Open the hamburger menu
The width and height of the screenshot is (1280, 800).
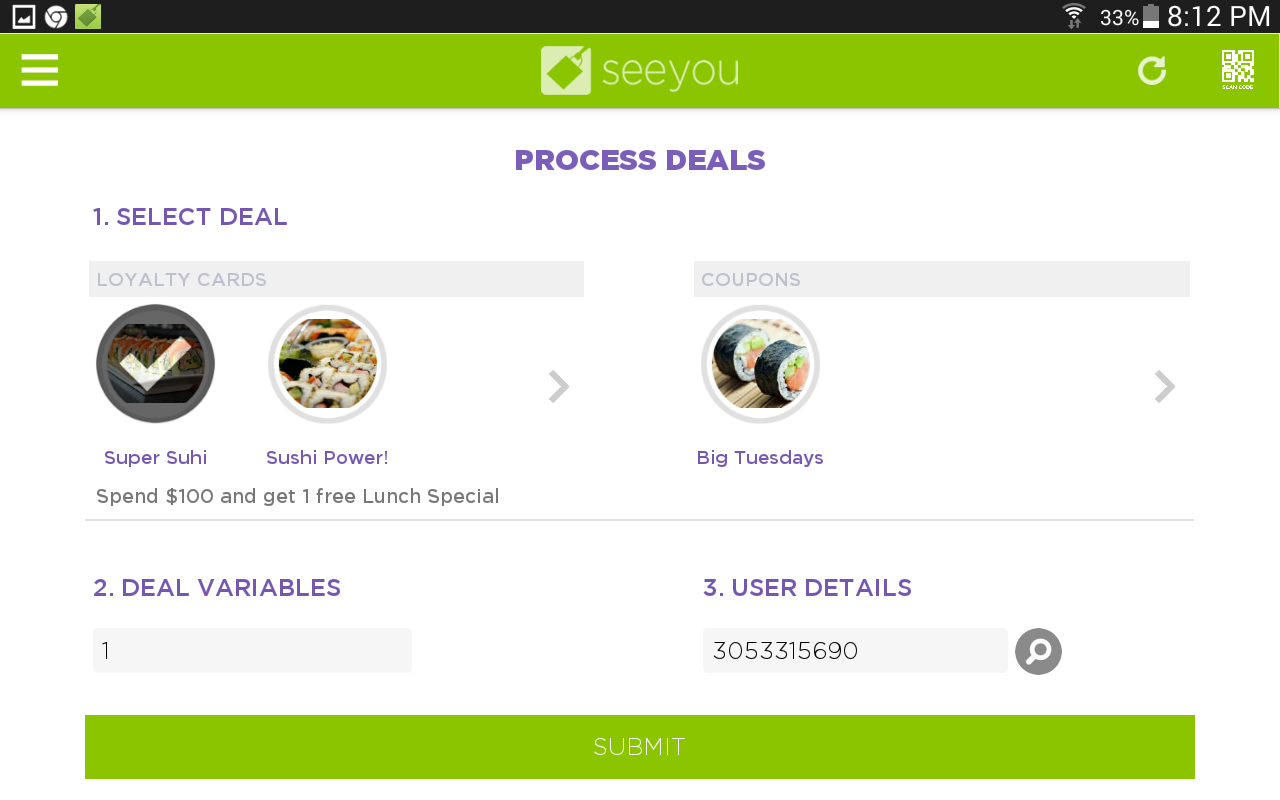coord(40,70)
